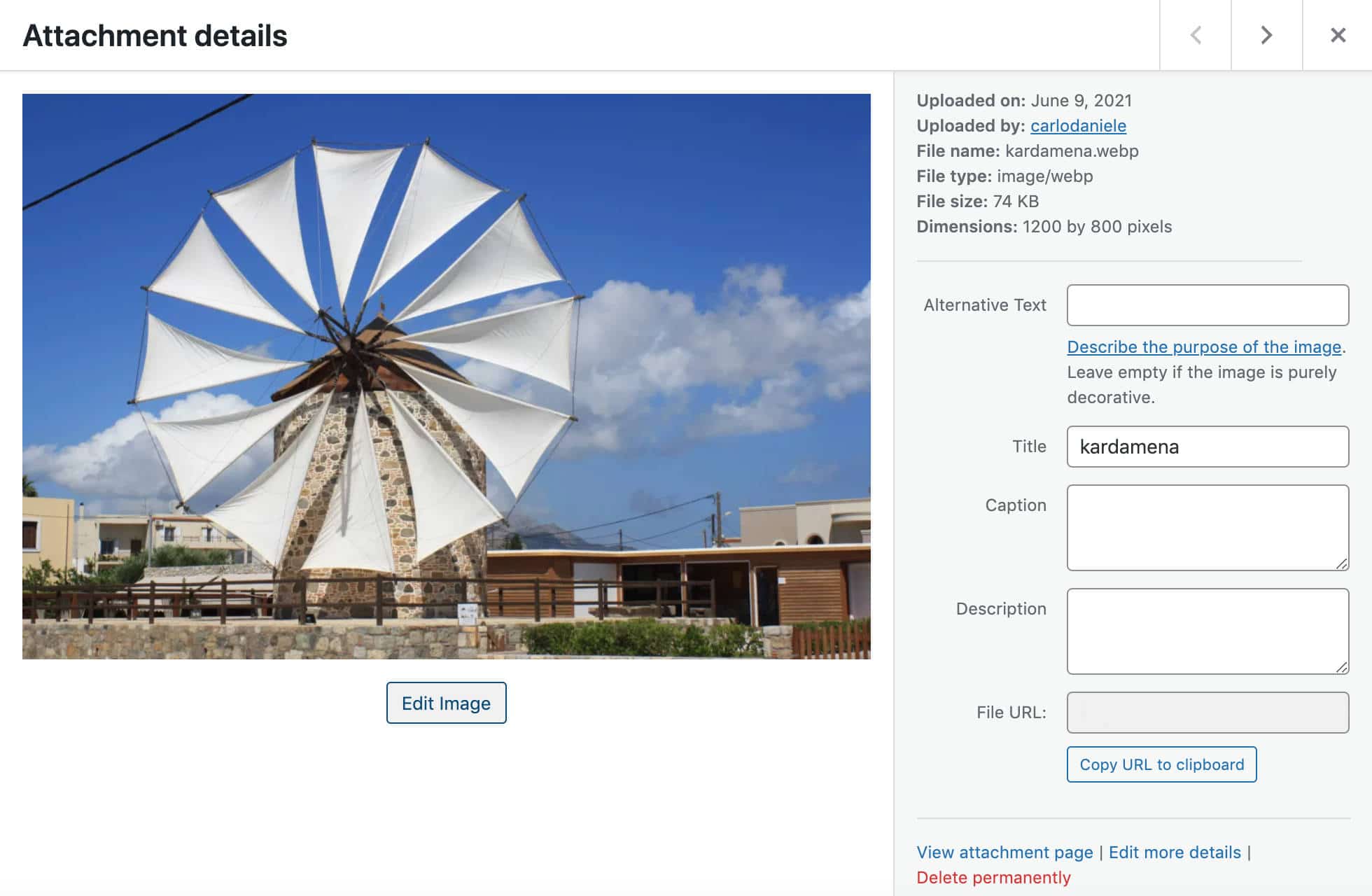Image resolution: width=1372 pixels, height=896 pixels.
Task: Click the Copy URL to clipboard button
Action: pos(1161,764)
